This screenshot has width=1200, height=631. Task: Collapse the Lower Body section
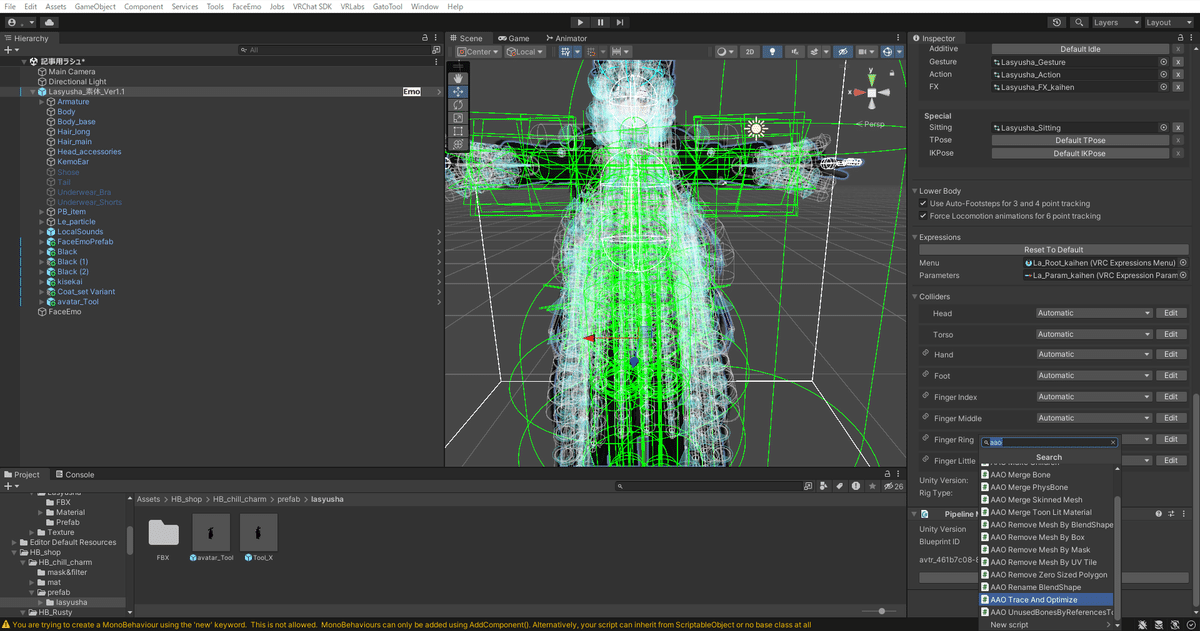coord(916,191)
